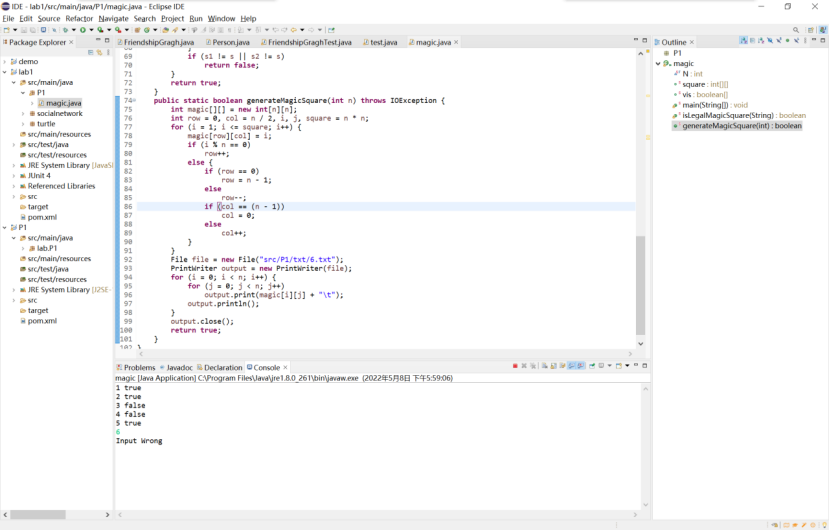This screenshot has width=830, height=530.
Task: Close the magic.java editor tab
Action: [456, 42]
